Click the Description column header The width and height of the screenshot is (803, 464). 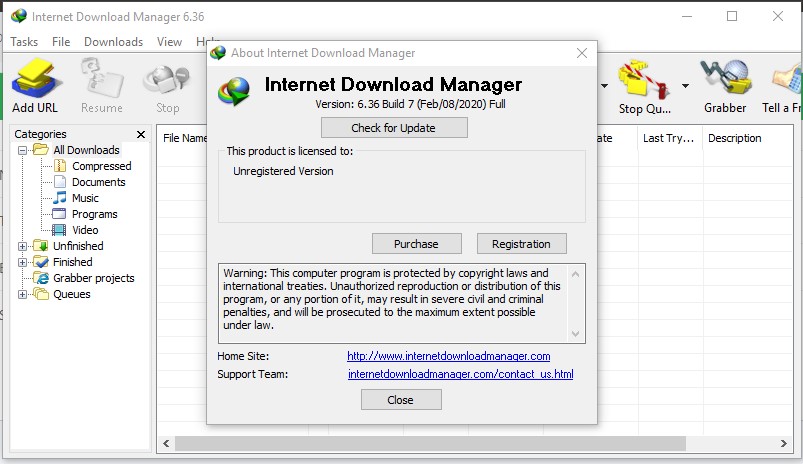pyautogui.click(x=734, y=138)
